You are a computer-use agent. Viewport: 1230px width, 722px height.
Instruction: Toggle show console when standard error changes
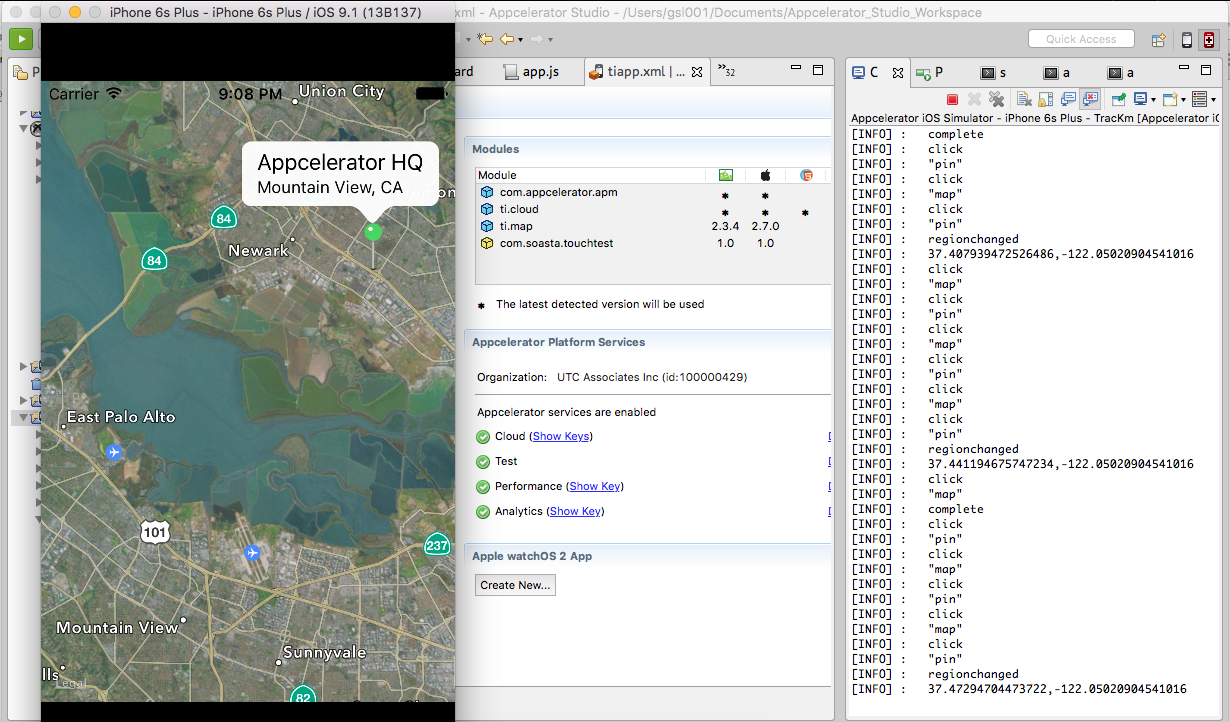[1090, 99]
